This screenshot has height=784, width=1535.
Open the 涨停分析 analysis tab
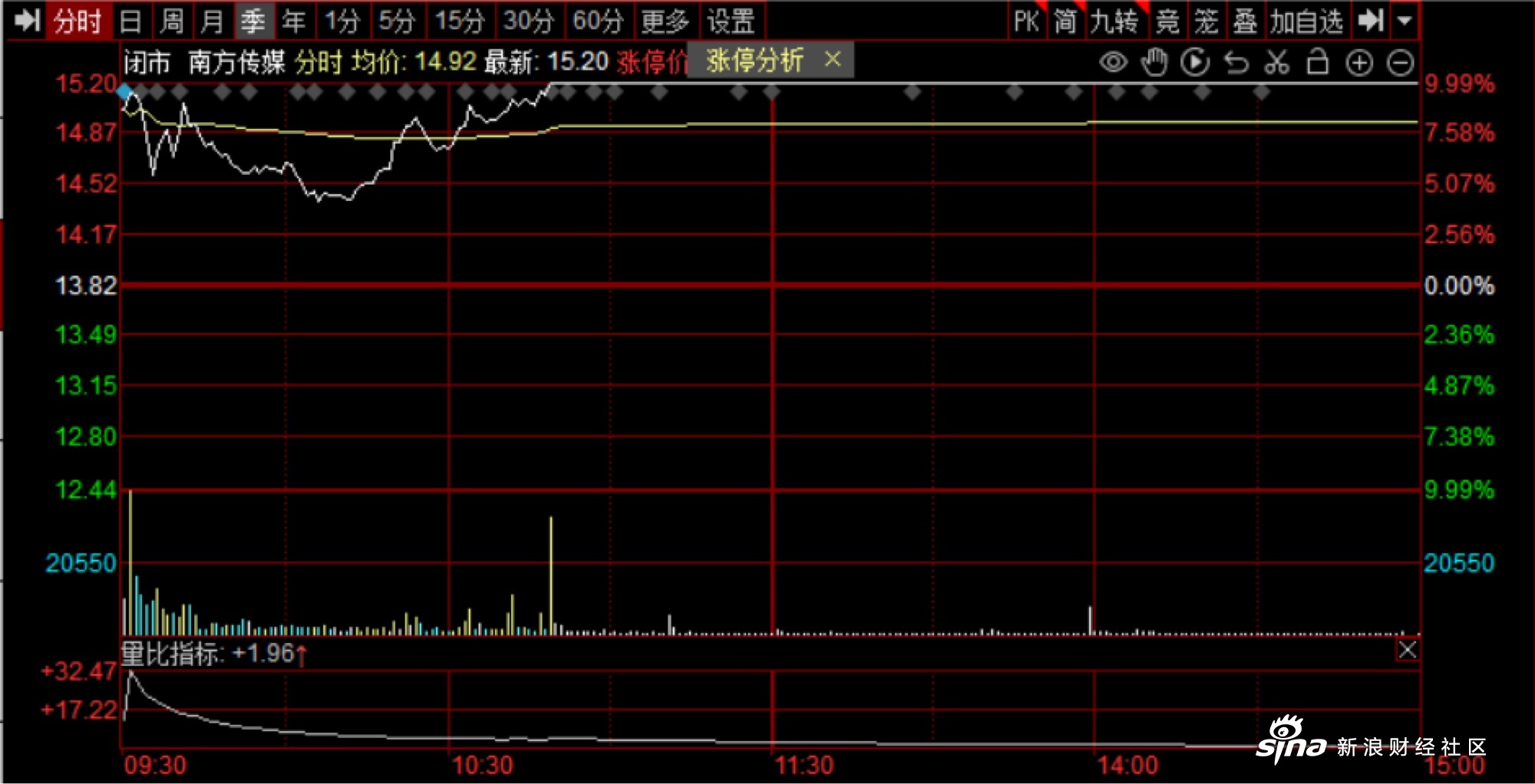point(754,61)
